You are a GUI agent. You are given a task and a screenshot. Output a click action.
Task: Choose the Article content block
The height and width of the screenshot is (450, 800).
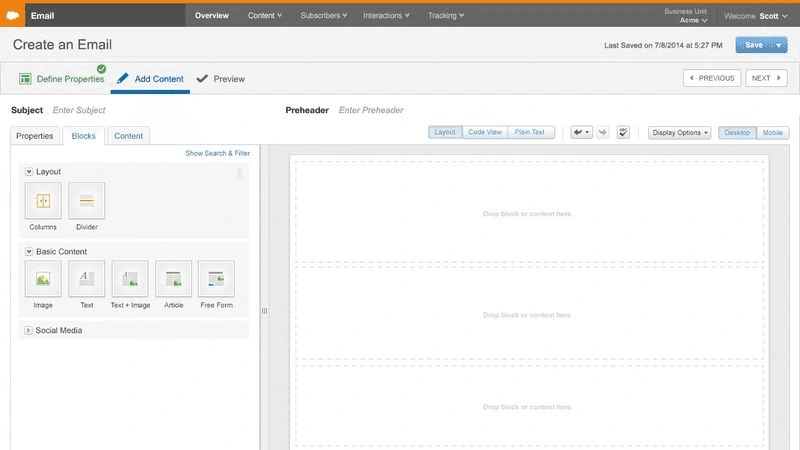(x=173, y=279)
